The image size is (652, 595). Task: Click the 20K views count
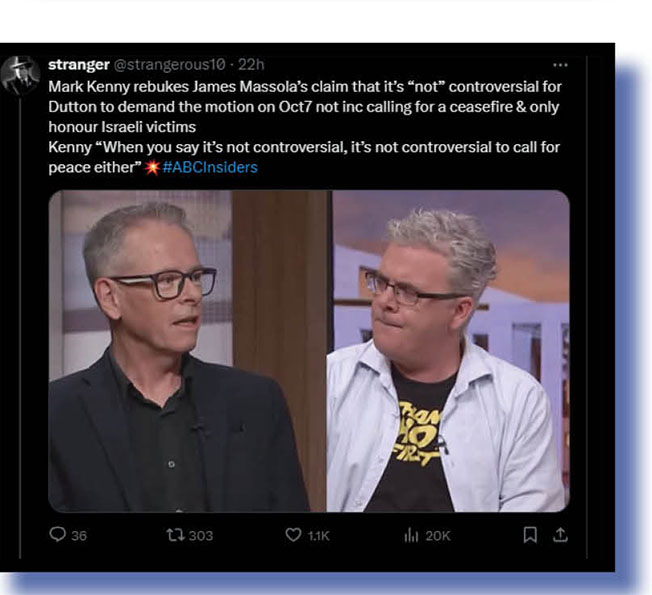click(x=438, y=536)
